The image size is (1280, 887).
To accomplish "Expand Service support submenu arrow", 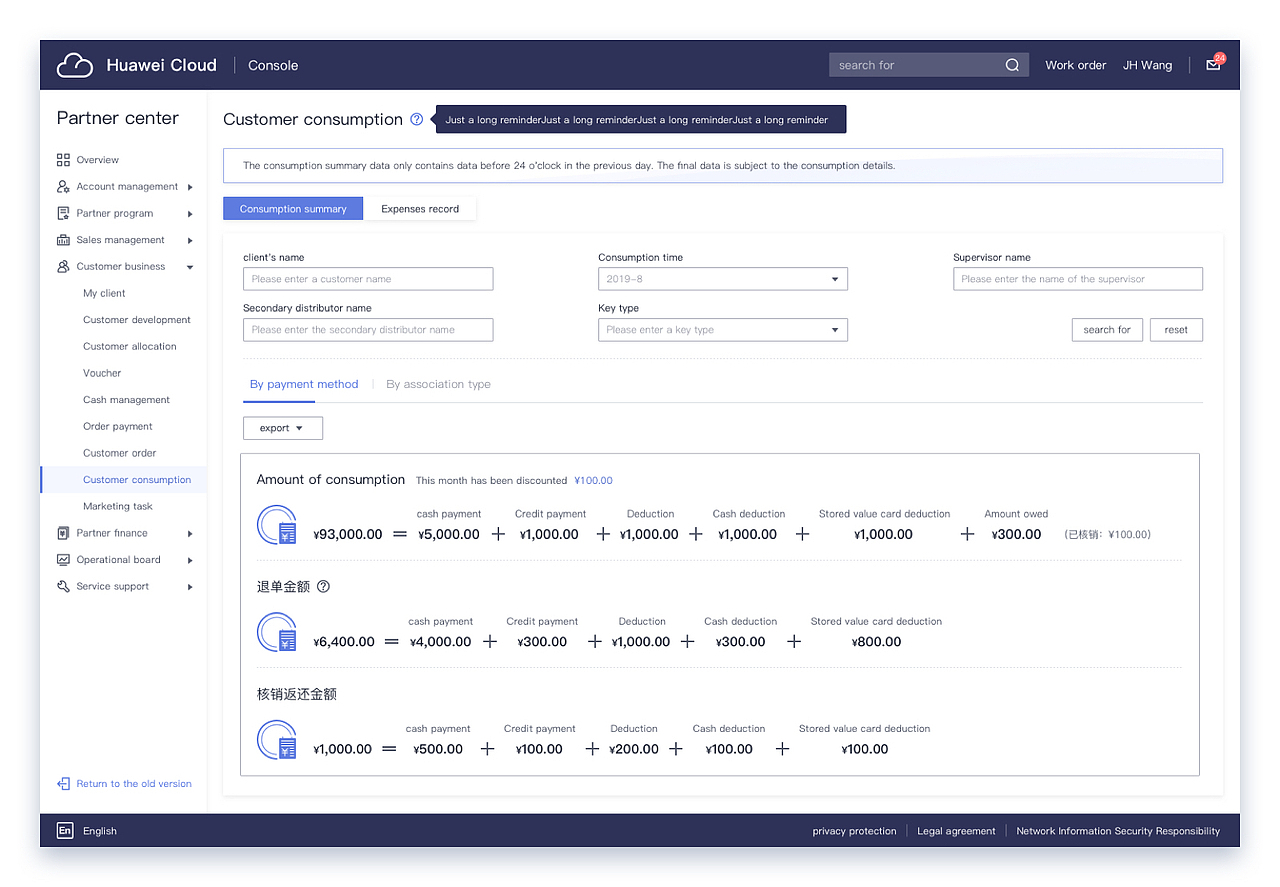I will click(x=190, y=587).
